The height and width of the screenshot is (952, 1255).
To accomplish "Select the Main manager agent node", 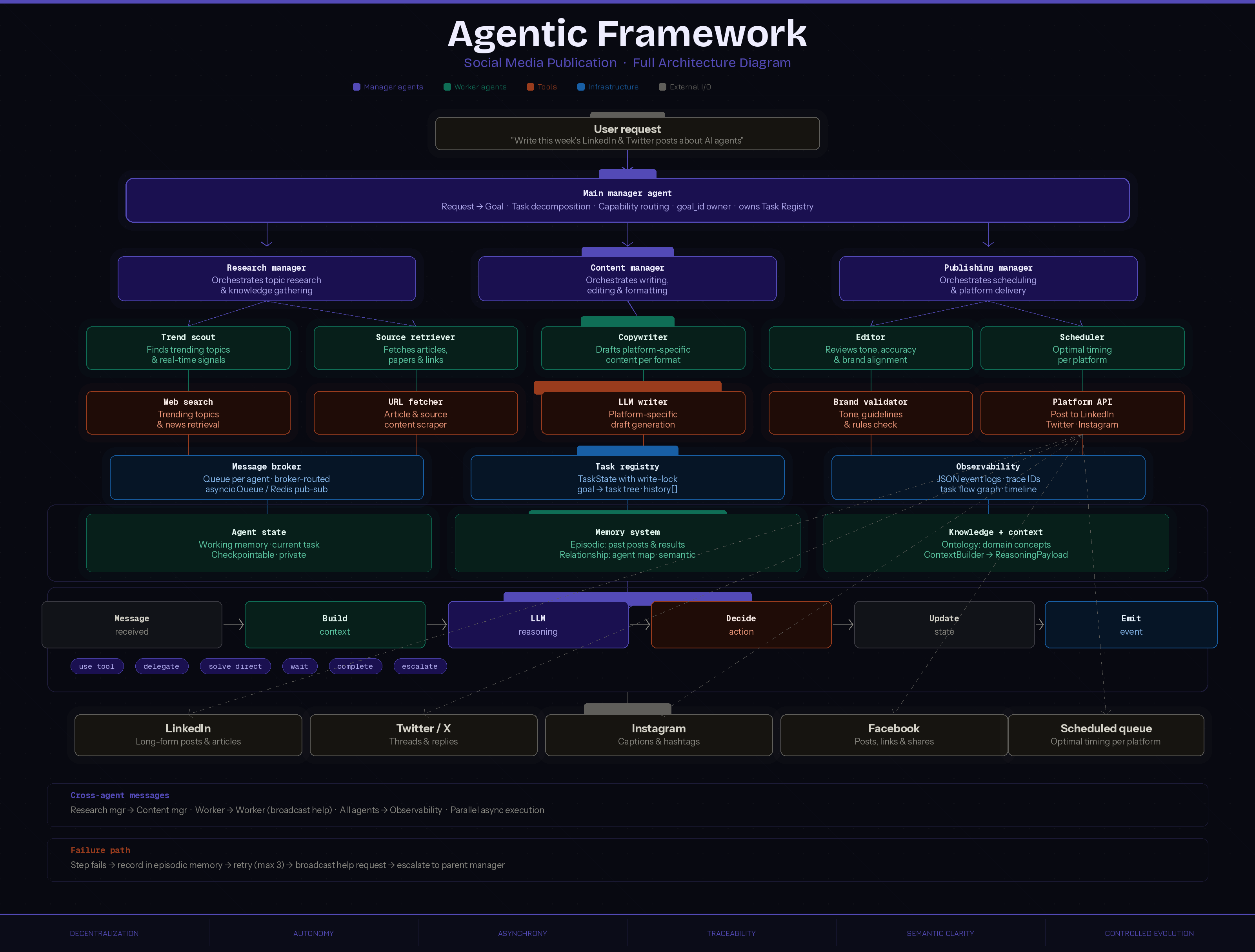I will click(627, 200).
